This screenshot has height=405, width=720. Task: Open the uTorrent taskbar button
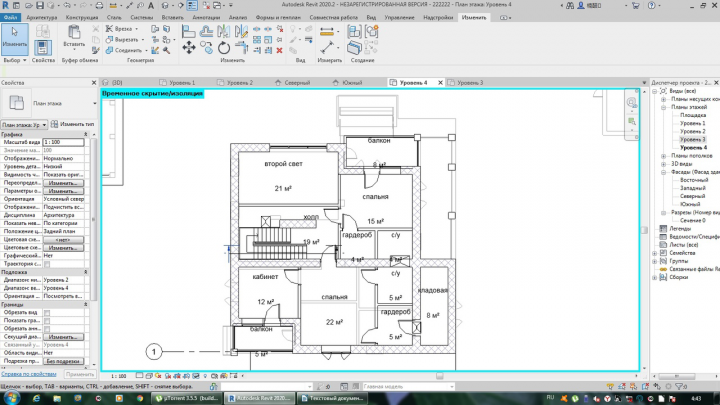point(187,398)
